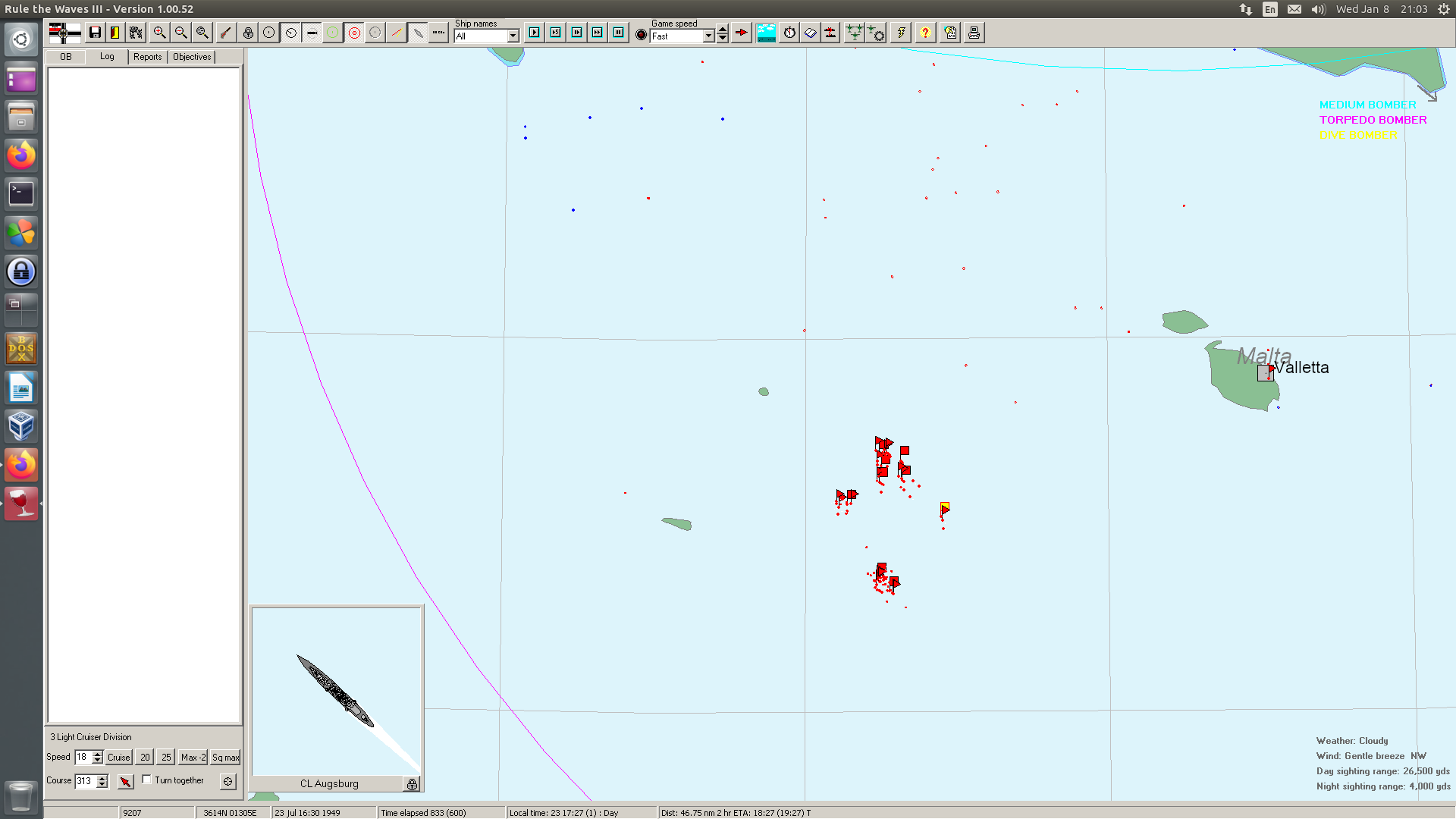Click the three aircraft formation icon

point(855,33)
